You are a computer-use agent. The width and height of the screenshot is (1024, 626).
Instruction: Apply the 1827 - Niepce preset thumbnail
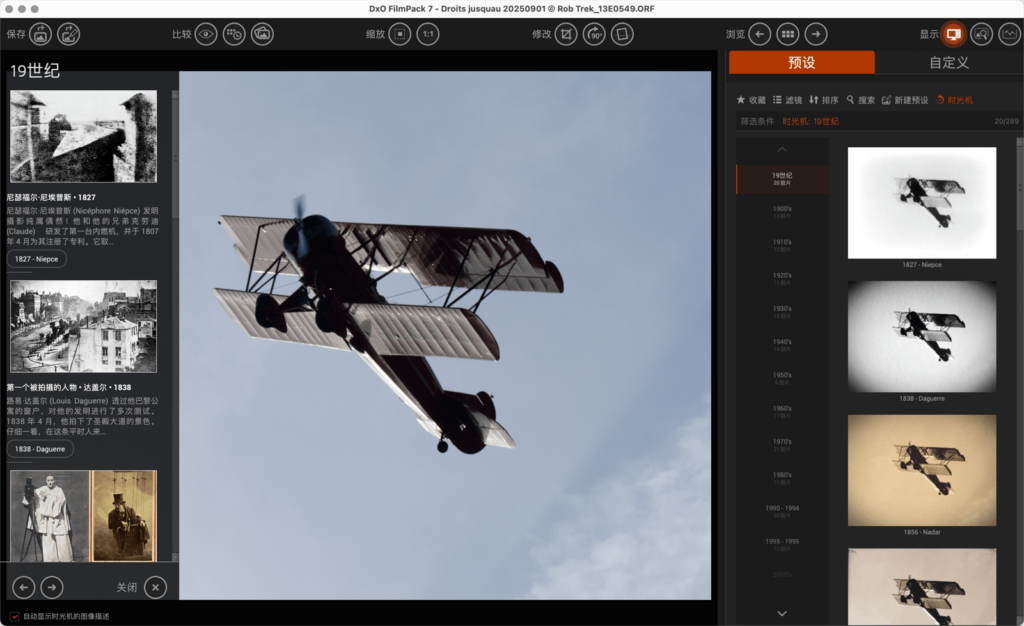tap(921, 203)
